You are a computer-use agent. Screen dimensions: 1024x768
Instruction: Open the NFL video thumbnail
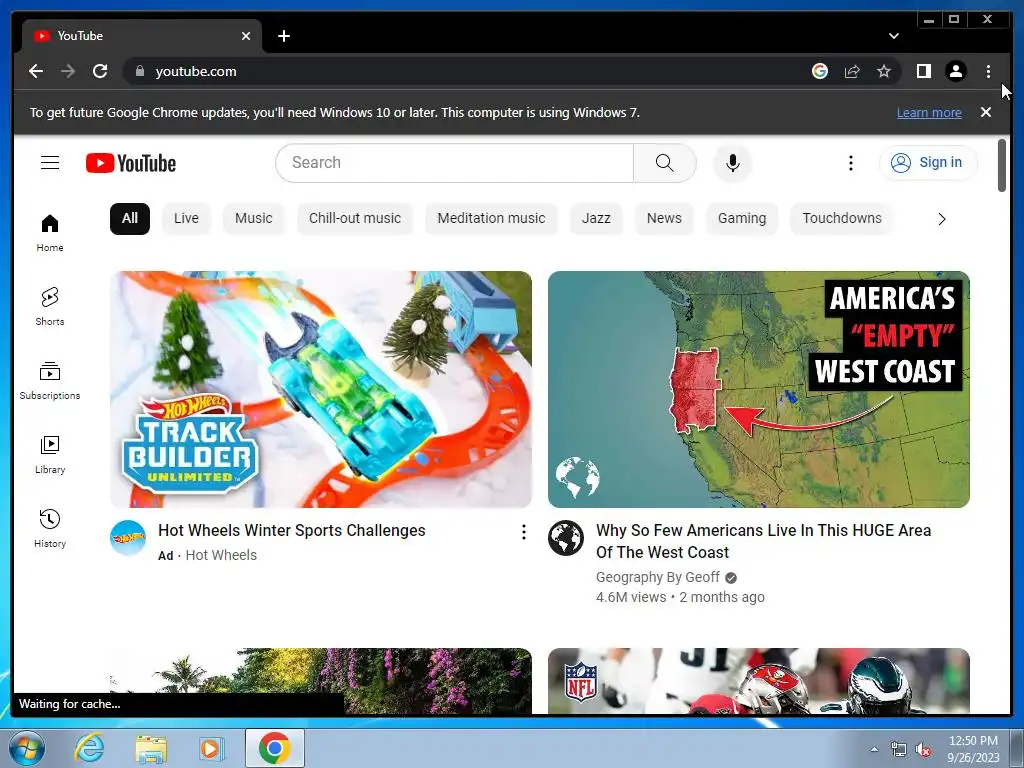(758, 680)
